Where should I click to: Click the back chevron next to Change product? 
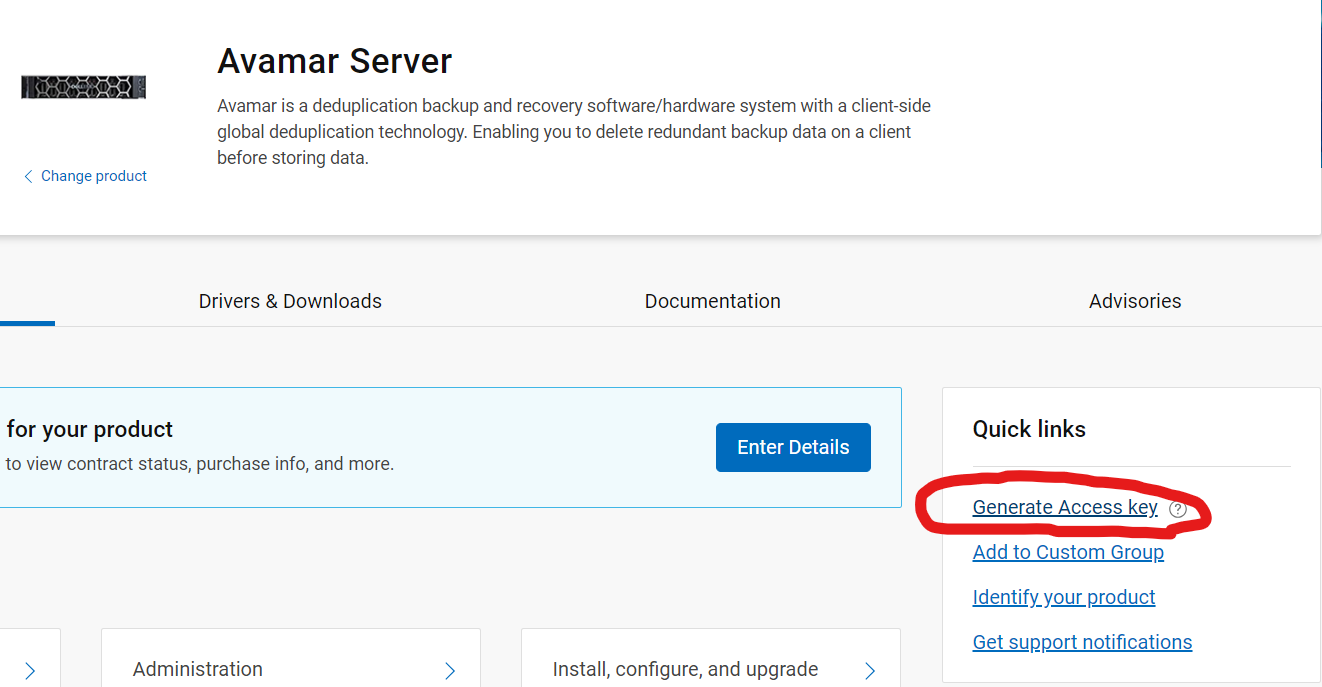tap(29, 176)
